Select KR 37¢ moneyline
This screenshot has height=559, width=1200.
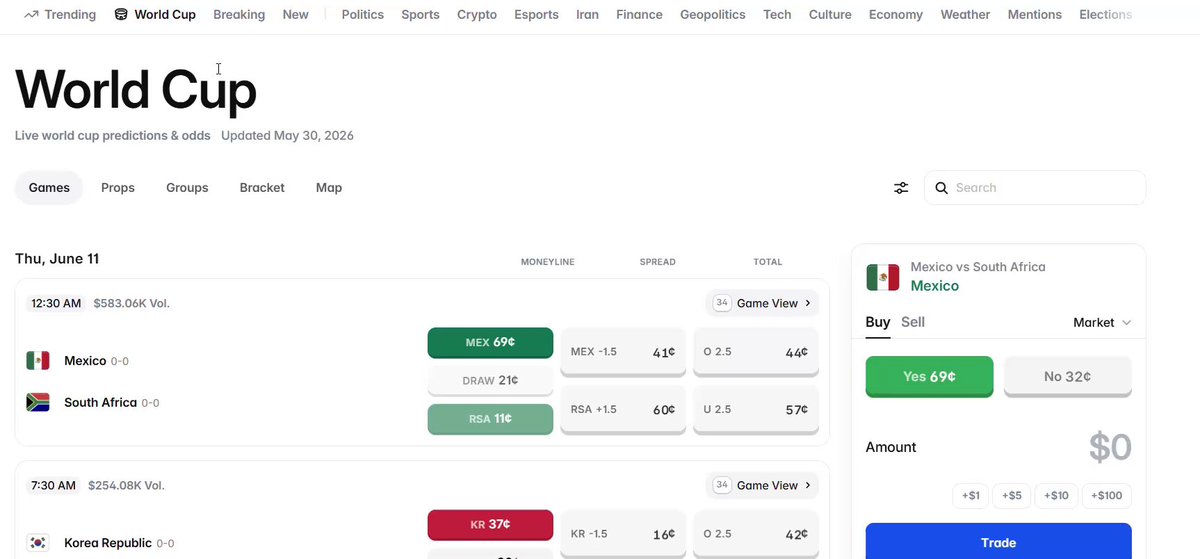tap(490, 525)
